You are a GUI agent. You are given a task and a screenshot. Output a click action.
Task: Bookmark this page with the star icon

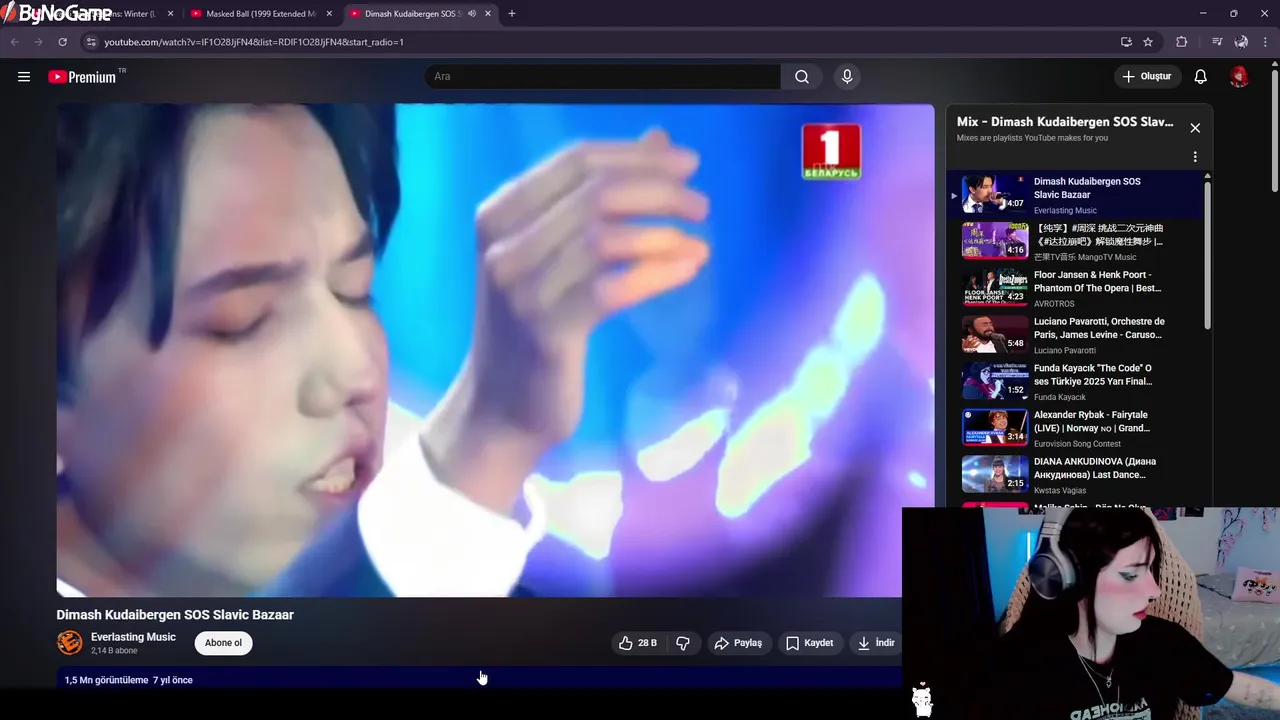coord(1148,42)
